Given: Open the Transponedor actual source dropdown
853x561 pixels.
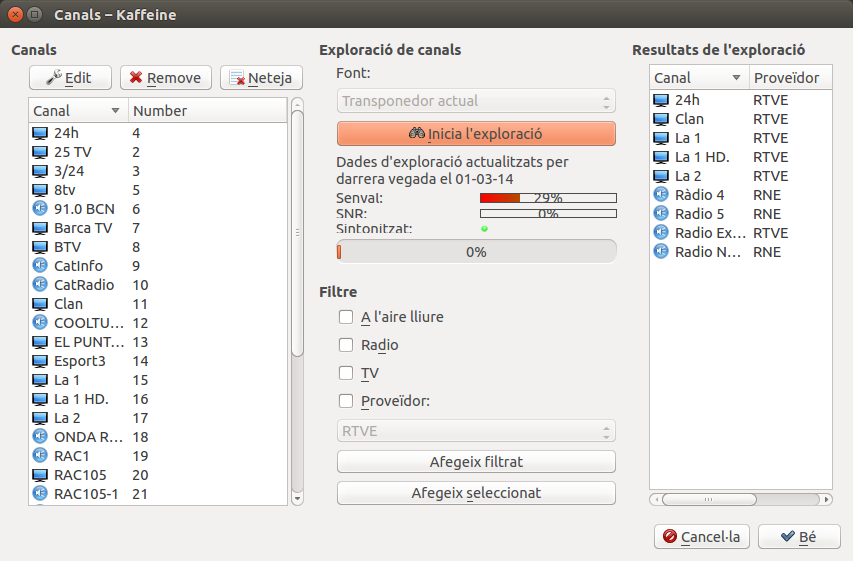Looking at the screenshot, I should click(x=476, y=101).
